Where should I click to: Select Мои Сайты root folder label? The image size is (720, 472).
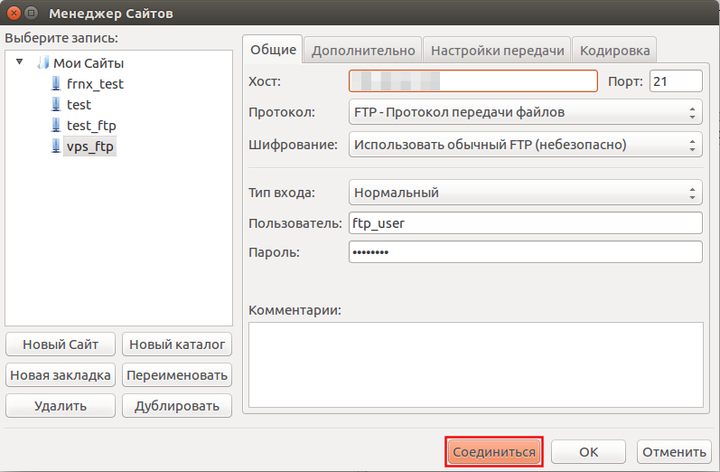pos(89,63)
